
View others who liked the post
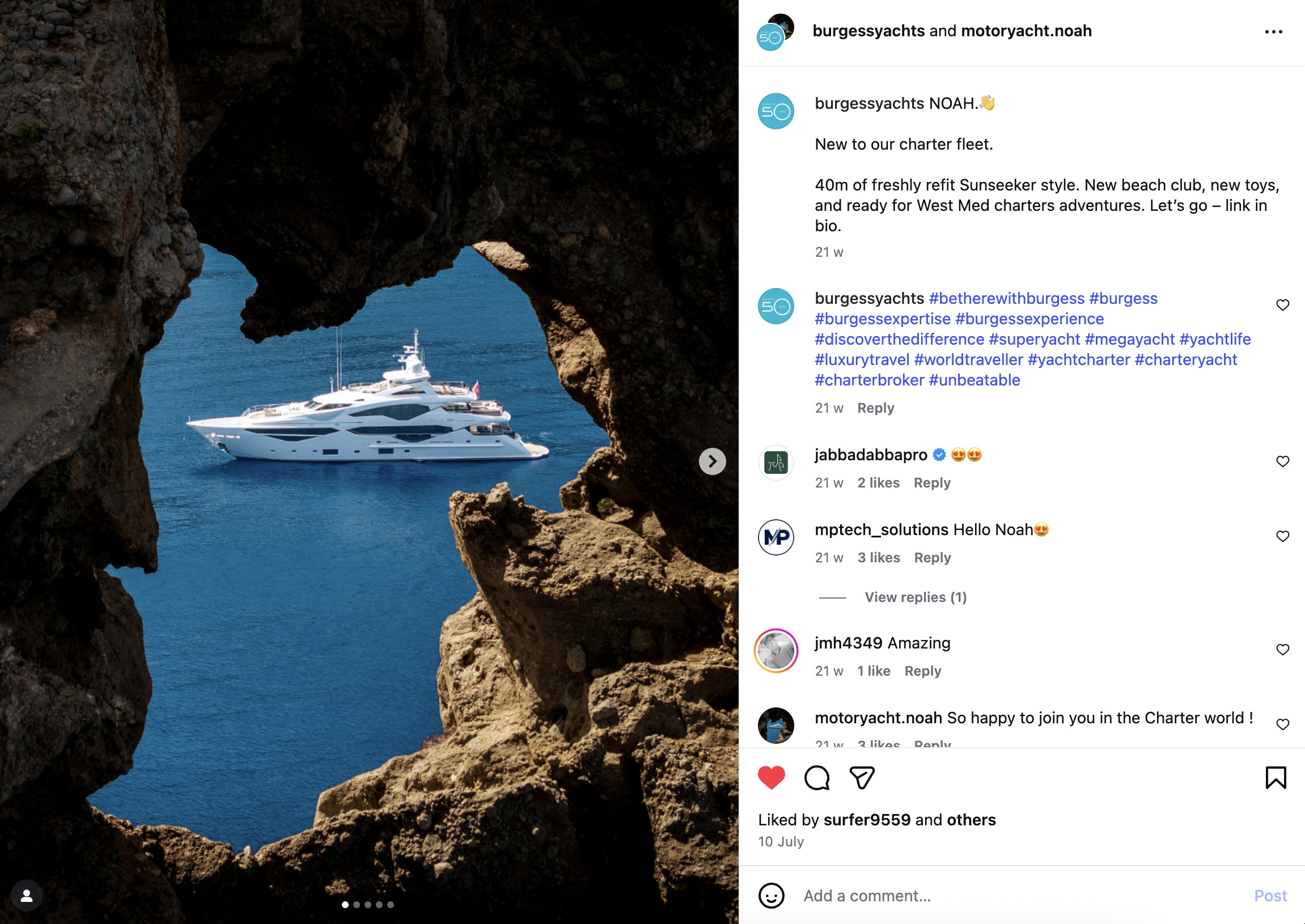point(971,820)
